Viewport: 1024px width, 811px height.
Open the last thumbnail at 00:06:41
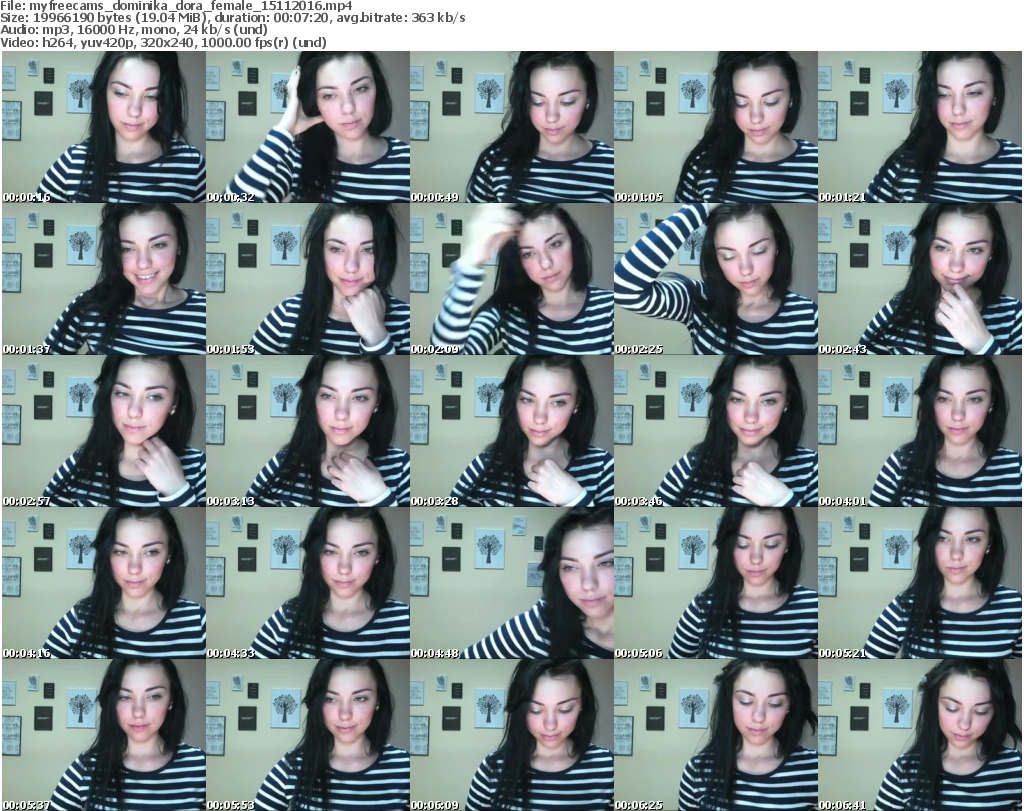[x=919, y=734]
